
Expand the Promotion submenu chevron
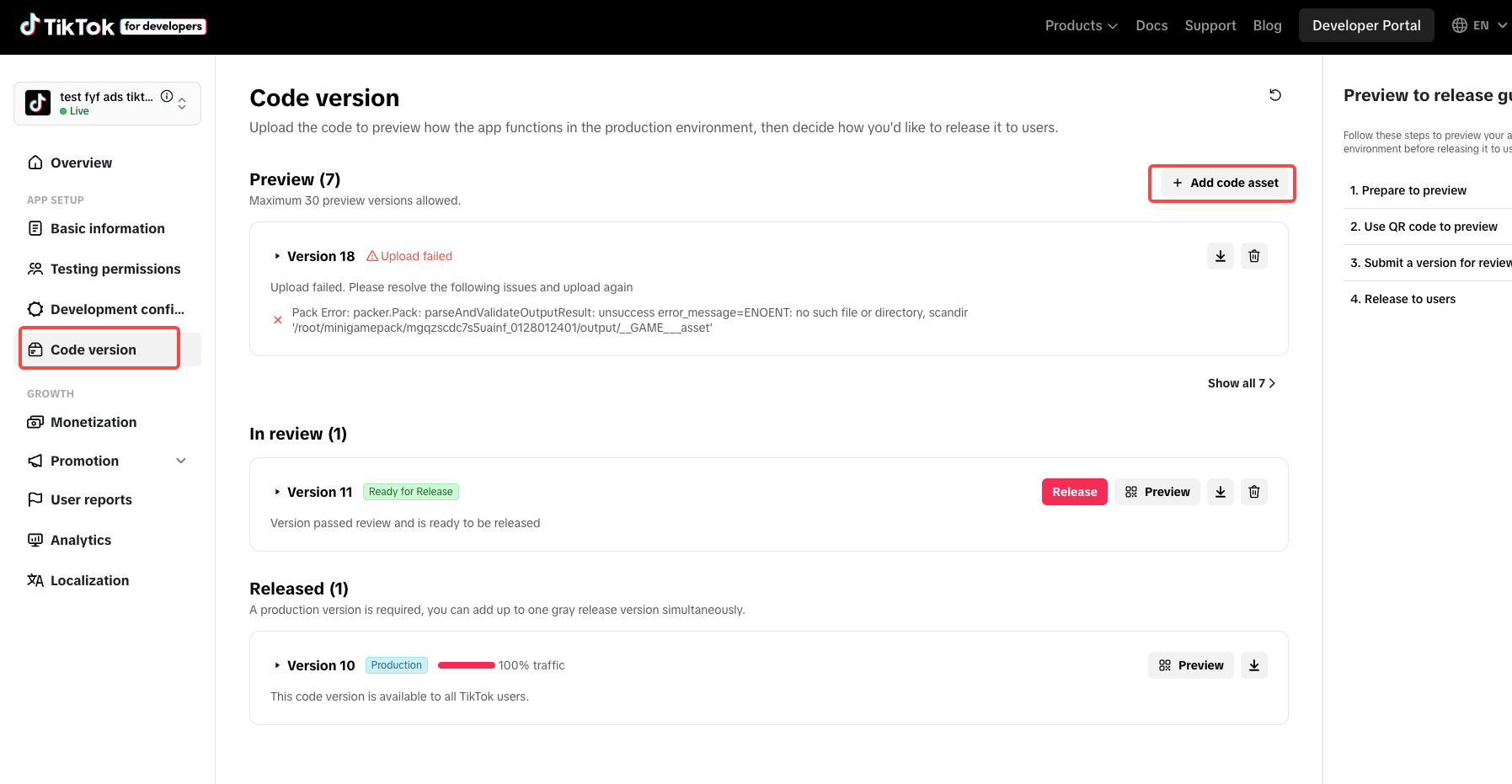181,461
